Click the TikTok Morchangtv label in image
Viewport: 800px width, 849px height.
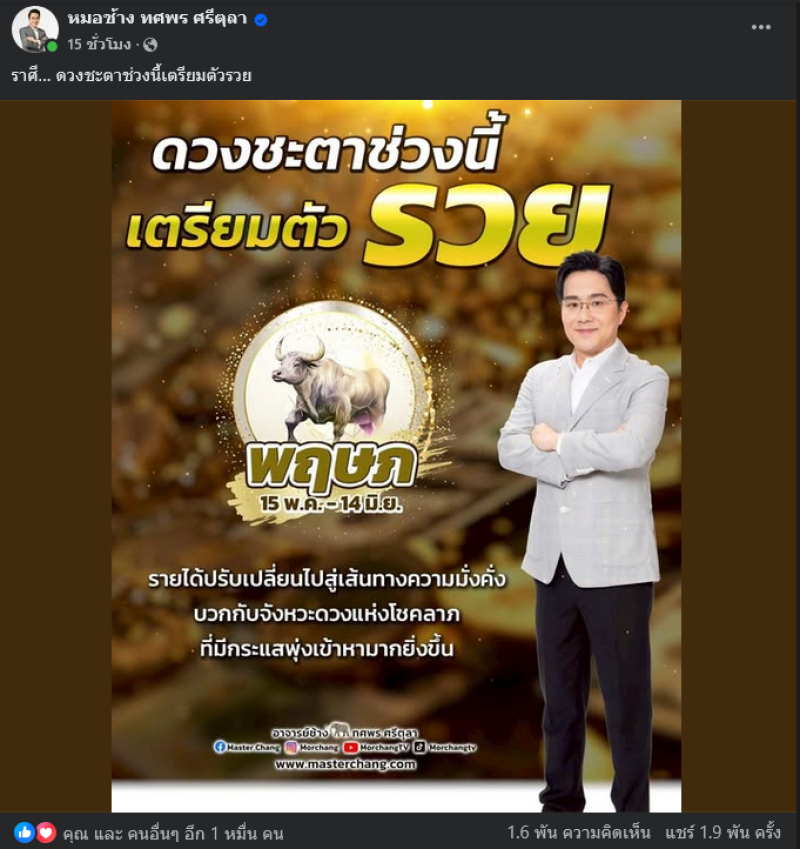click(445, 747)
